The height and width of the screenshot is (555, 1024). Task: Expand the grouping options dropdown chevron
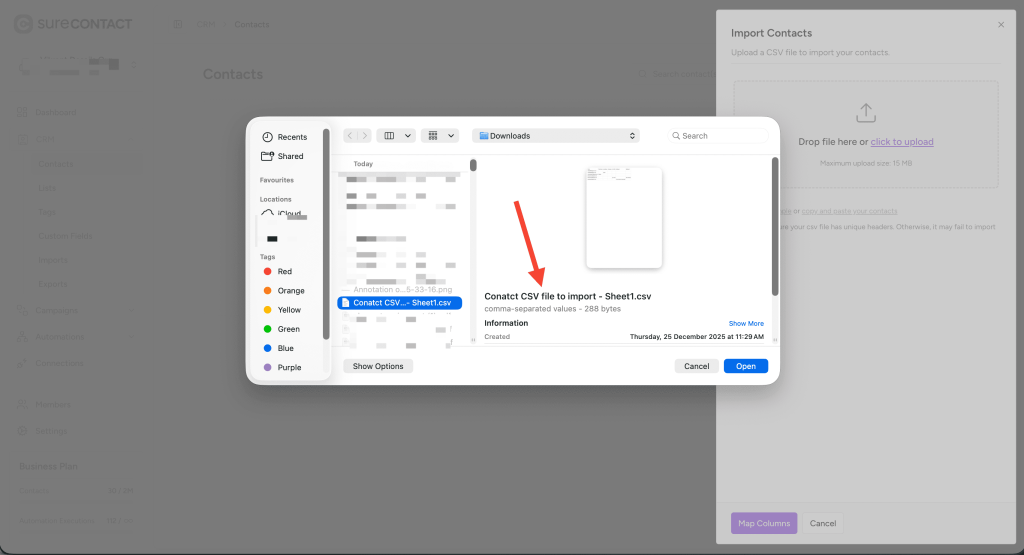[452, 136]
